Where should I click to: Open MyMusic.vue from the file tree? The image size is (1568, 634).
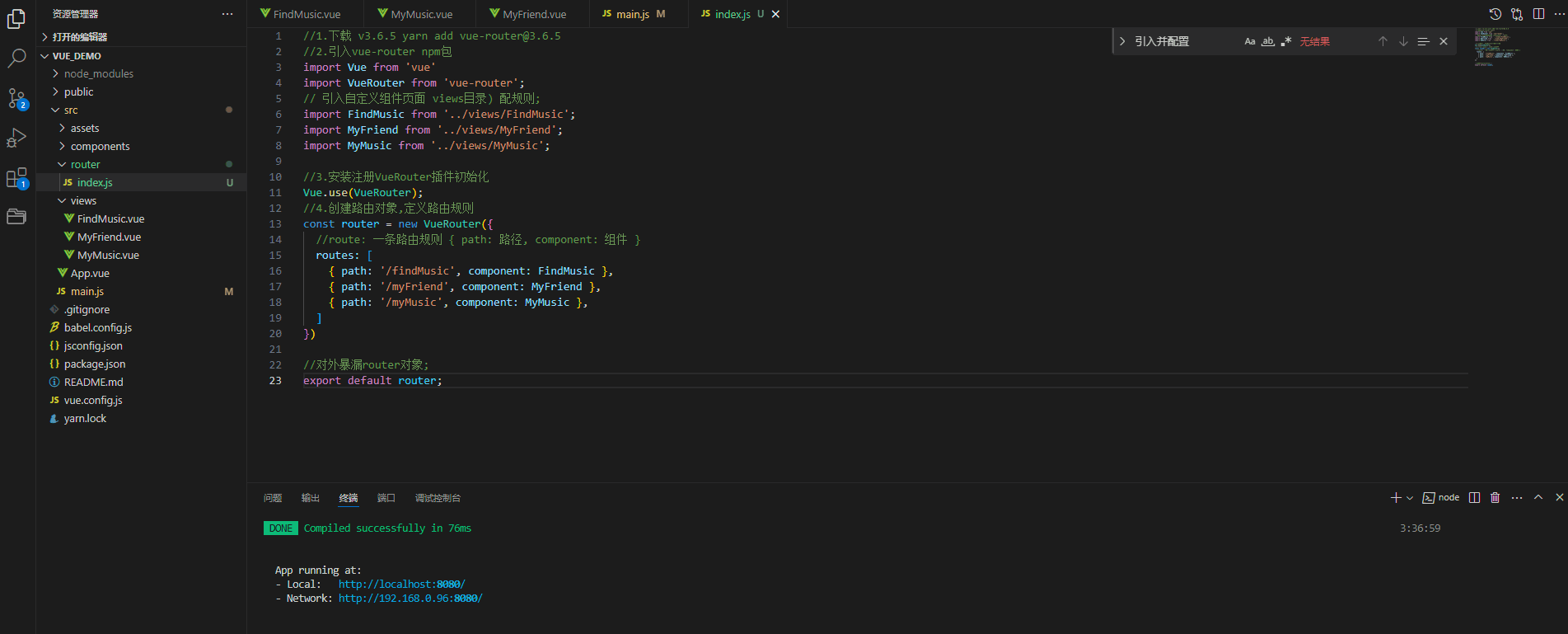point(141,255)
